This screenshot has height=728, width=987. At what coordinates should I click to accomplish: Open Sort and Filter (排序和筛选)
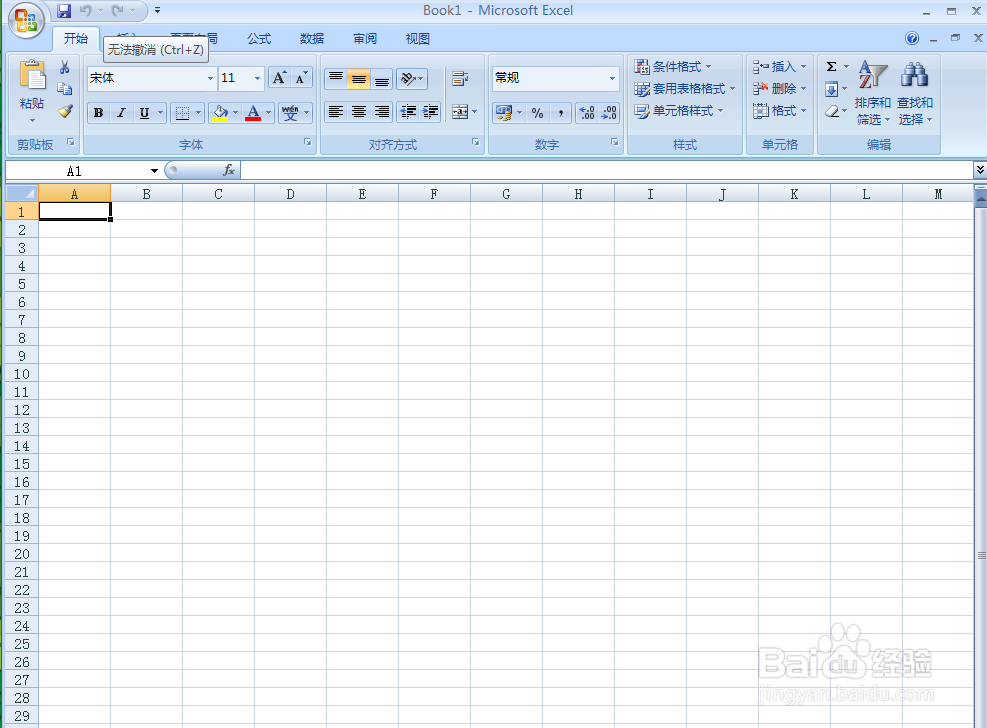coord(872,92)
